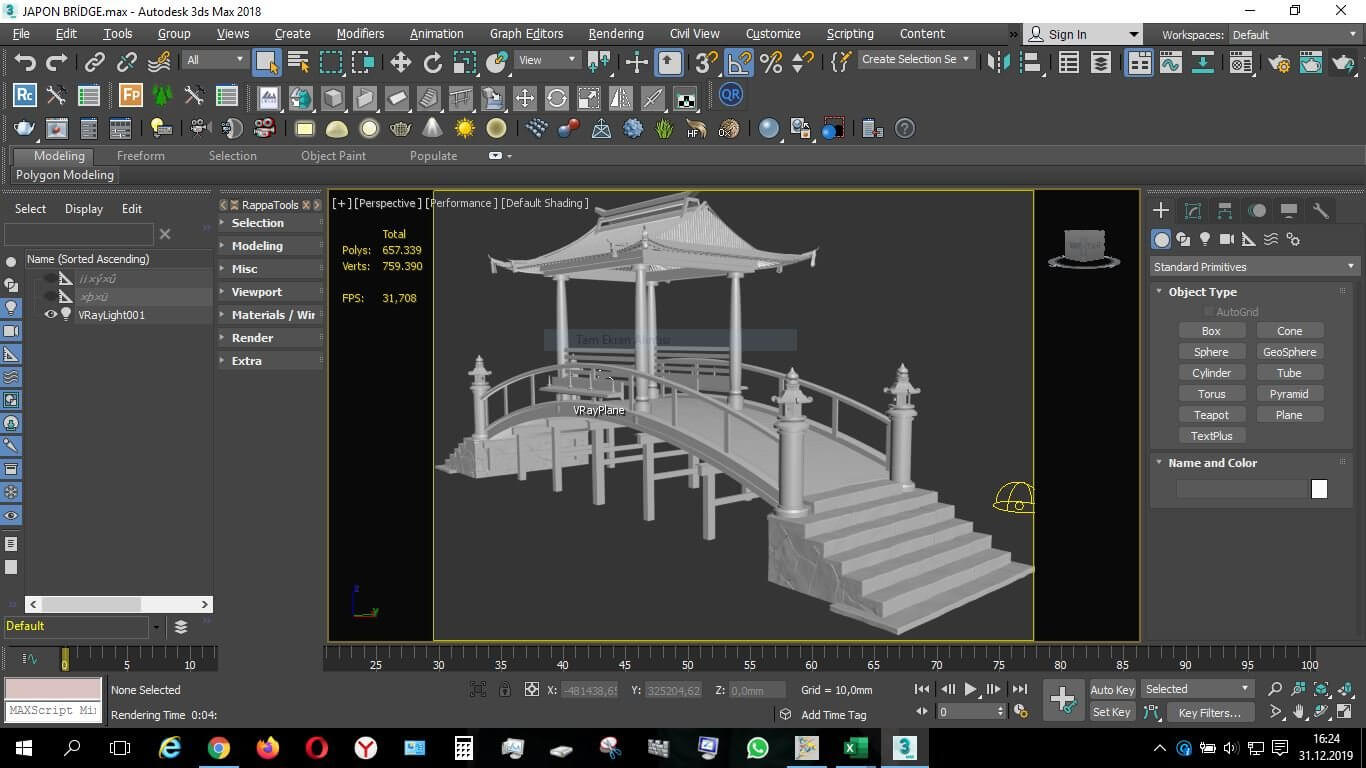Click Zoom Extents All viewport control
Image resolution: width=1366 pixels, height=768 pixels.
coord(1322,689)
